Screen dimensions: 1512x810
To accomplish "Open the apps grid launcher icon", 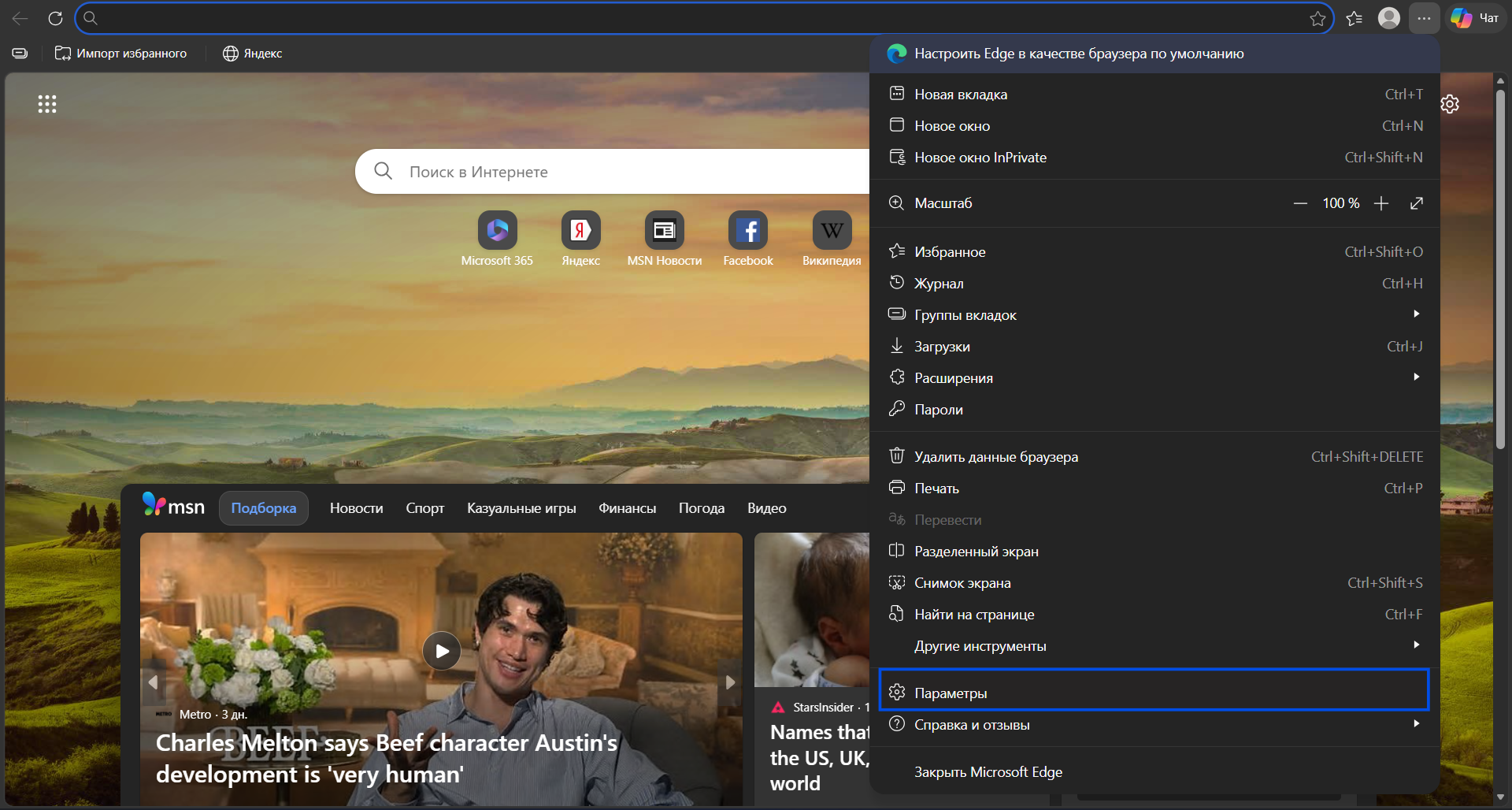I will pyautogui.click(x=47, y=104).
